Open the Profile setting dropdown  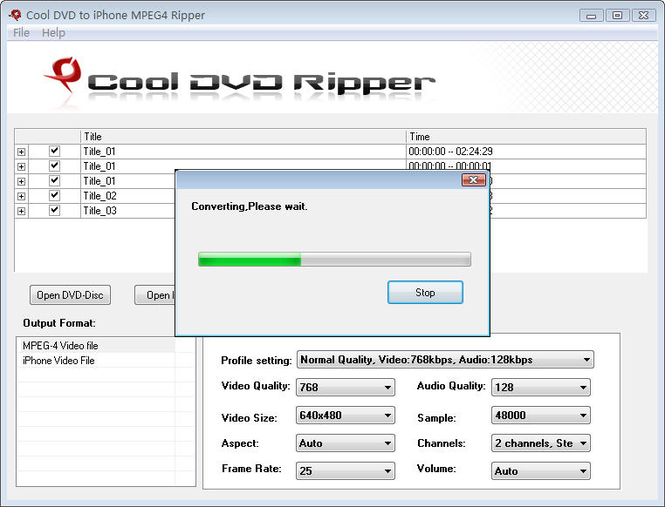[x=445, y=360]
